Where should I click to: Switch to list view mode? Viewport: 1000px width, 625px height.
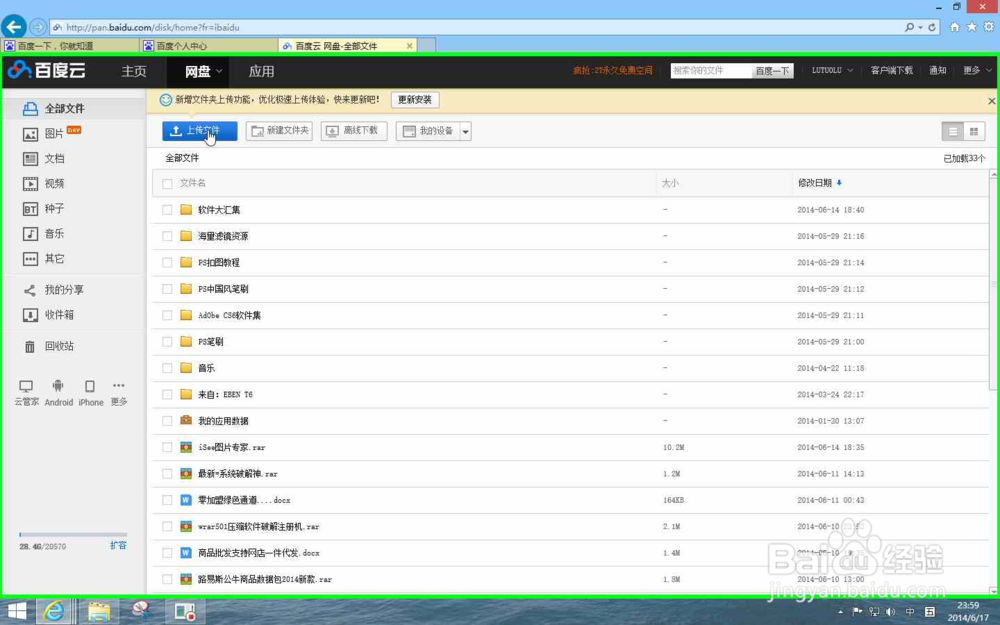point(953,131)
